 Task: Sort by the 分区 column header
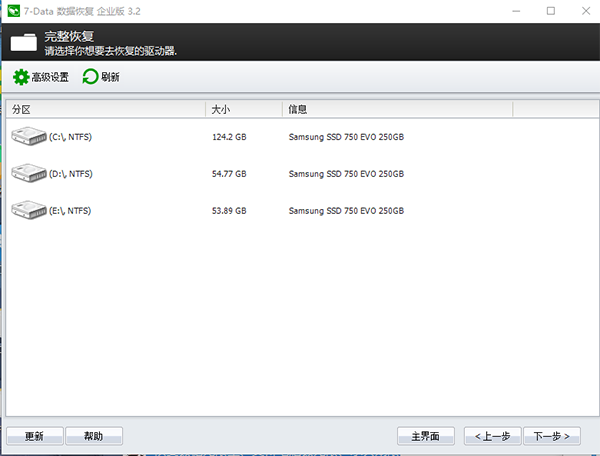click(x=106, y=109)
